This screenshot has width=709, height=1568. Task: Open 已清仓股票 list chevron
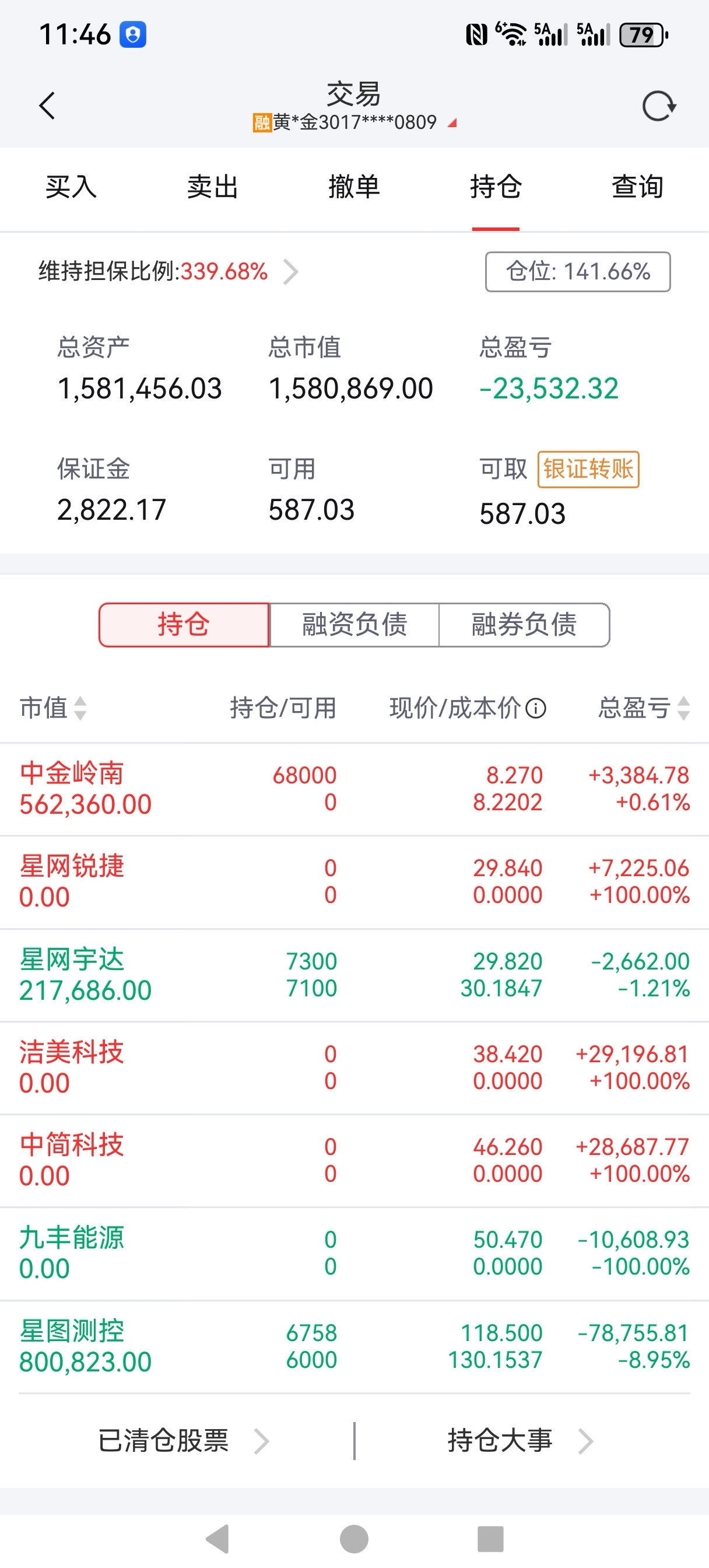[261, 1441]
